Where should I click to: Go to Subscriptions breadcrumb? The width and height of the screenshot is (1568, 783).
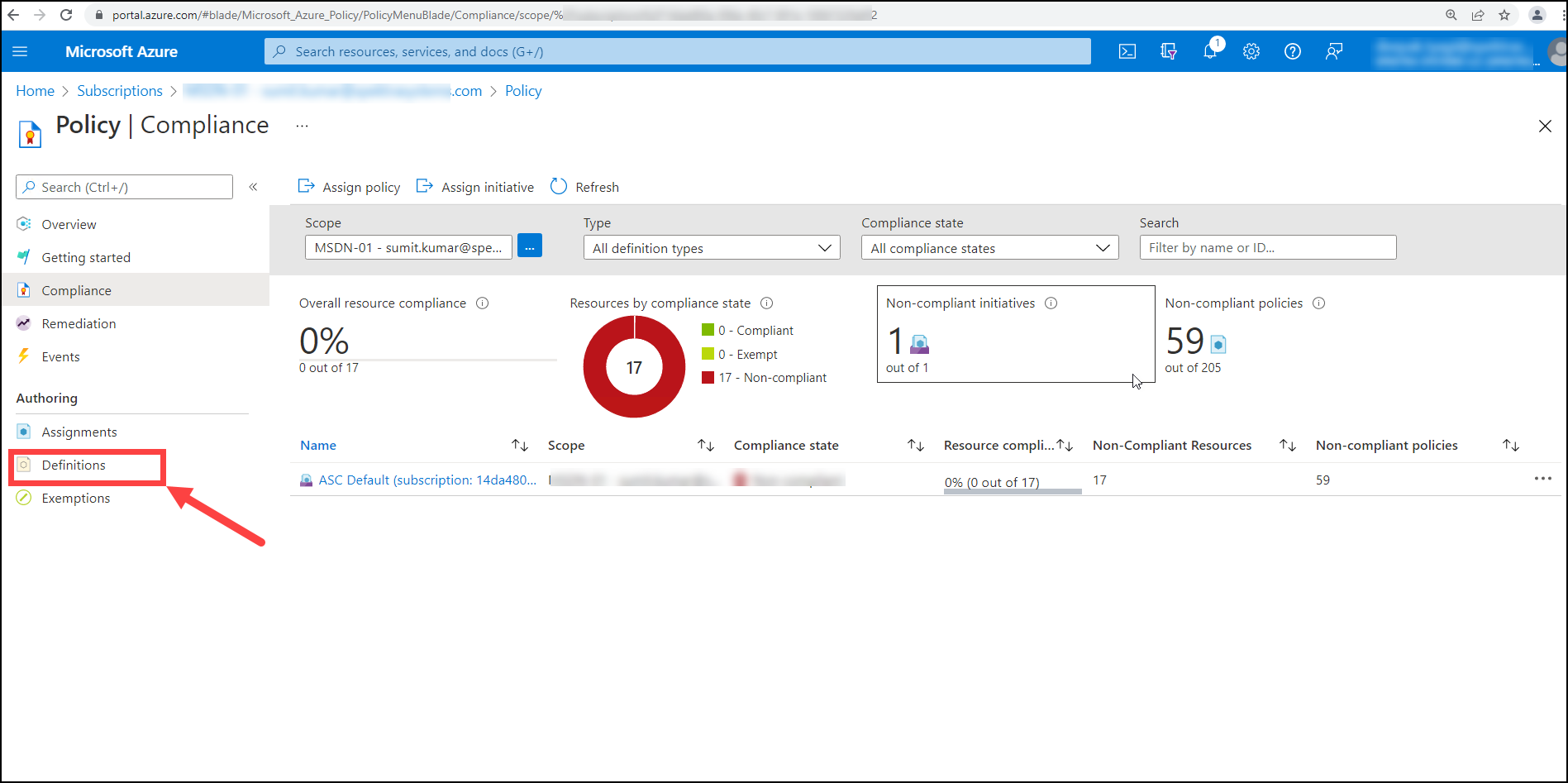coord(120,91)
